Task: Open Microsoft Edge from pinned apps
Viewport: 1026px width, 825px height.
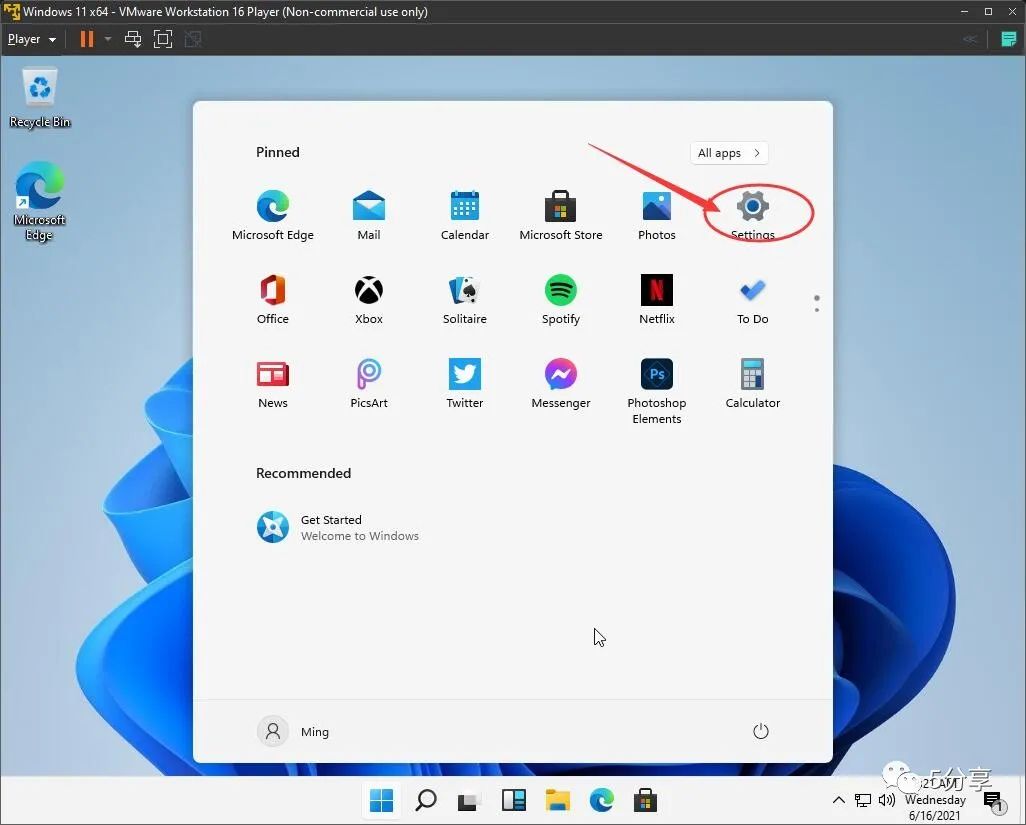Action: (273, 215)
